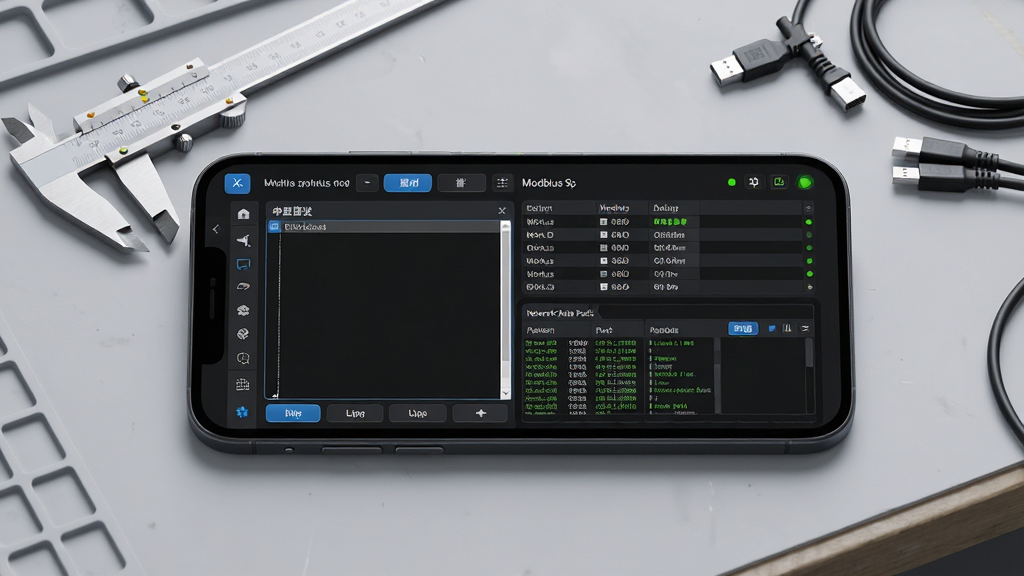This screenshot has width=1024, height=576.
Task: Click the small icon at table header end
Action: 808,208
